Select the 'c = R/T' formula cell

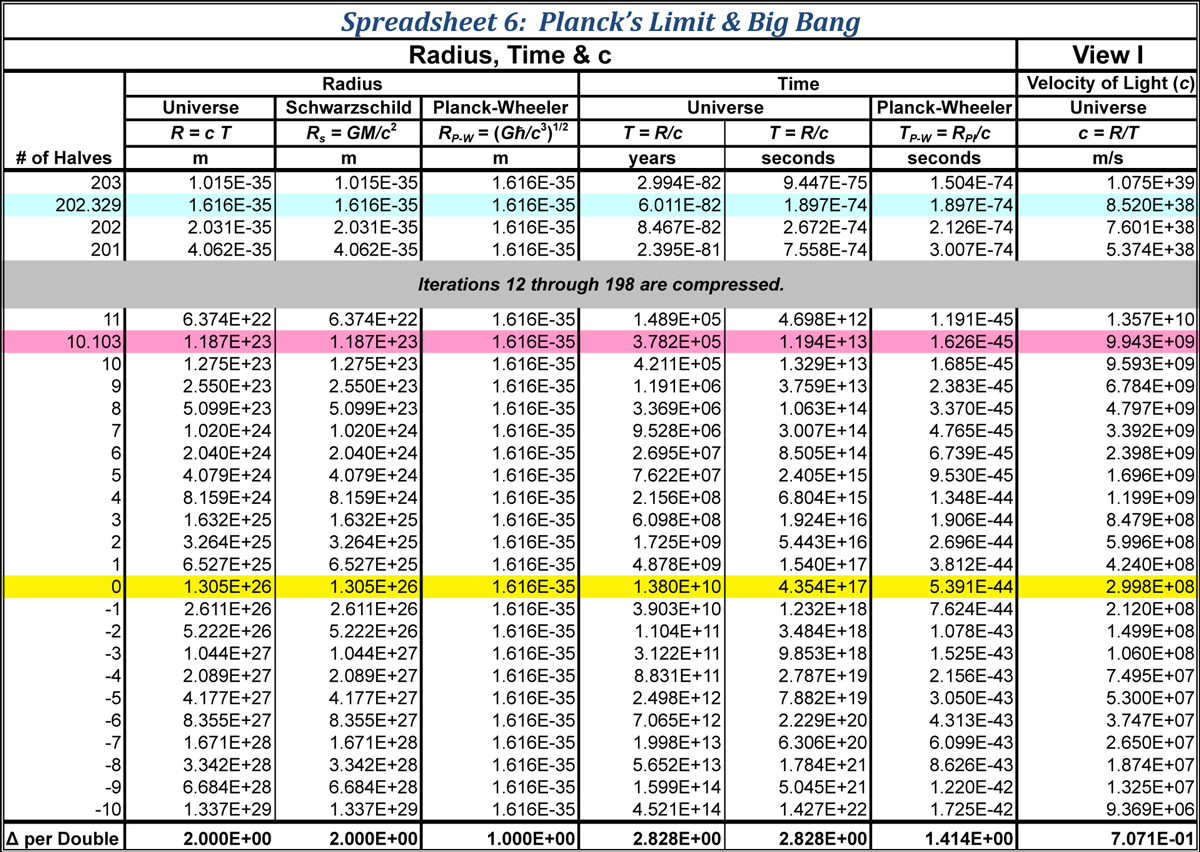tap(1107, 132)
